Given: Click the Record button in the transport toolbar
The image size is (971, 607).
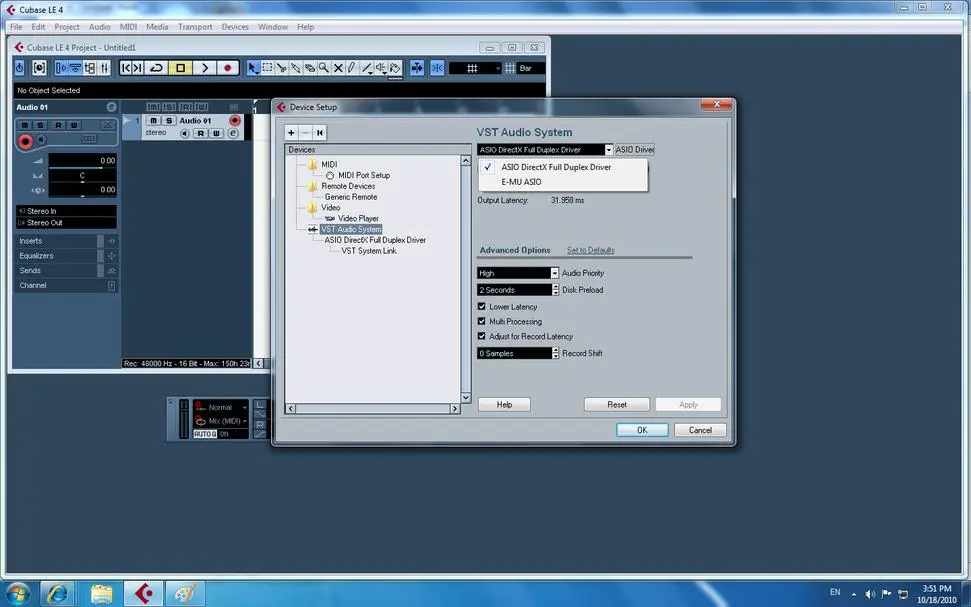Looking at the screenshot, I should tap(228, 68).
